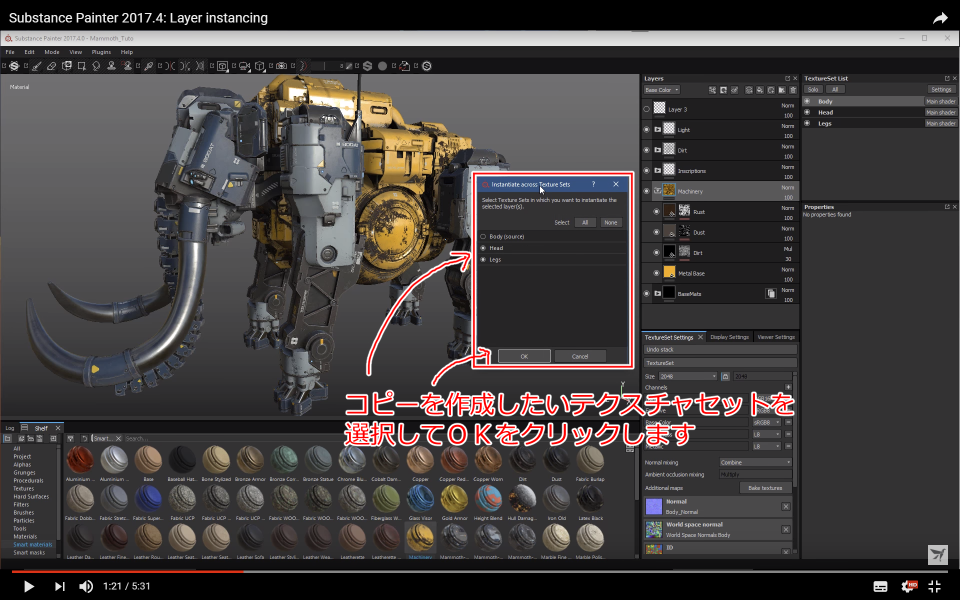This screenshot has width=960, height=600.
Task: Click the Select All button in dialog
Action: click(x=585, y=223)
